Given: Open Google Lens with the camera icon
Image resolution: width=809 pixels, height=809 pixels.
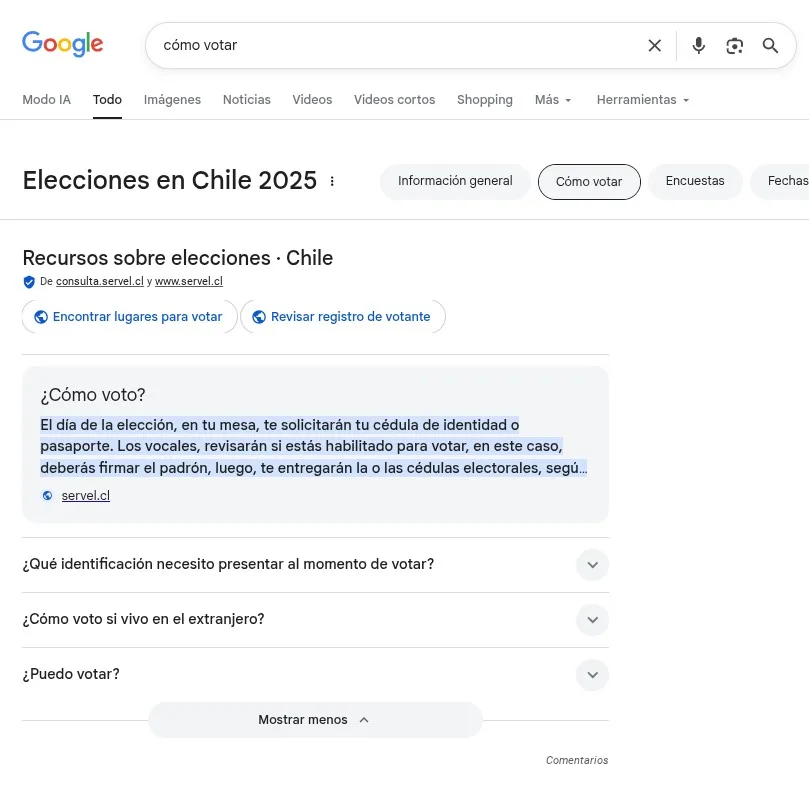Looking at the screenshot, I should (734, 45).
